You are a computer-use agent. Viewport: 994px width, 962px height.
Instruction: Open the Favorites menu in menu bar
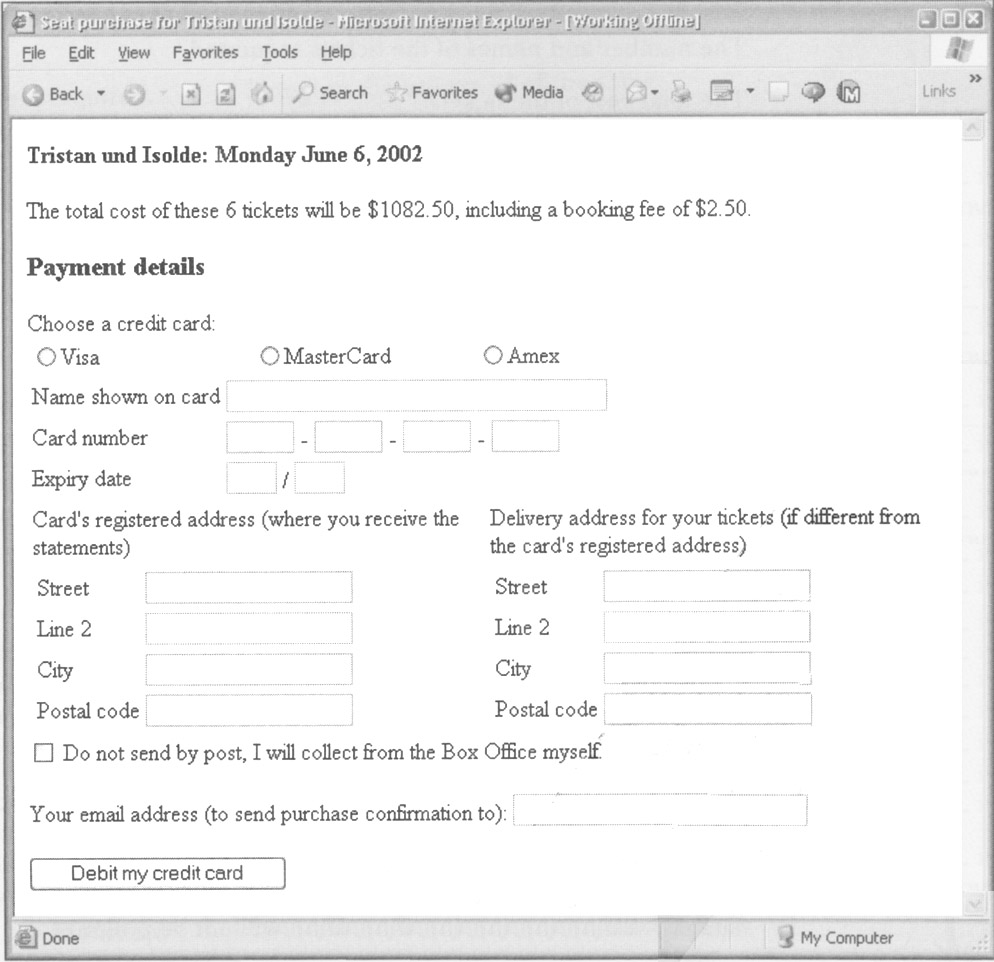click(x=205, y=53)
